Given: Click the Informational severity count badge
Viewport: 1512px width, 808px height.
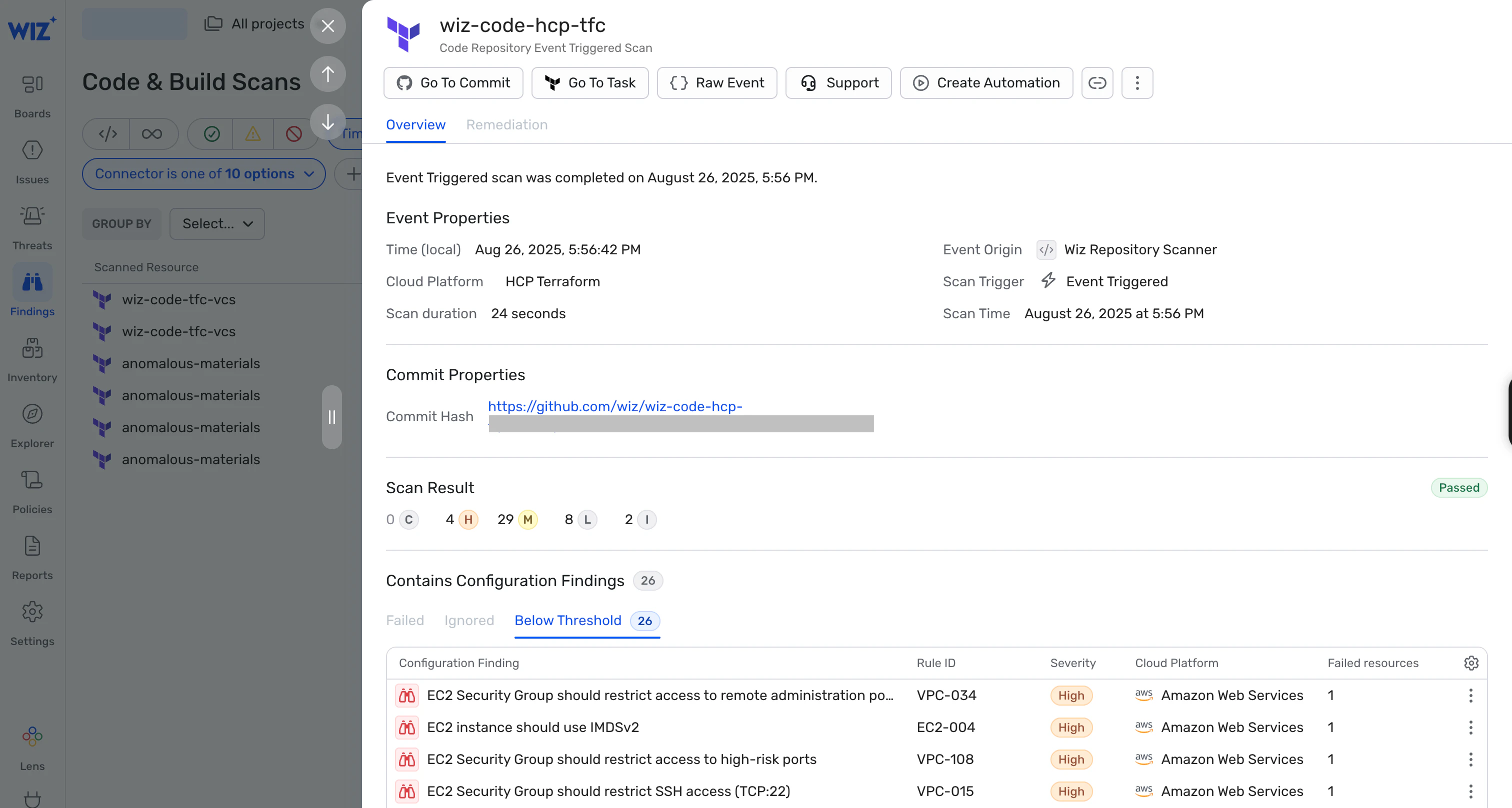Looking at the screenshot, I should [646, 519].
